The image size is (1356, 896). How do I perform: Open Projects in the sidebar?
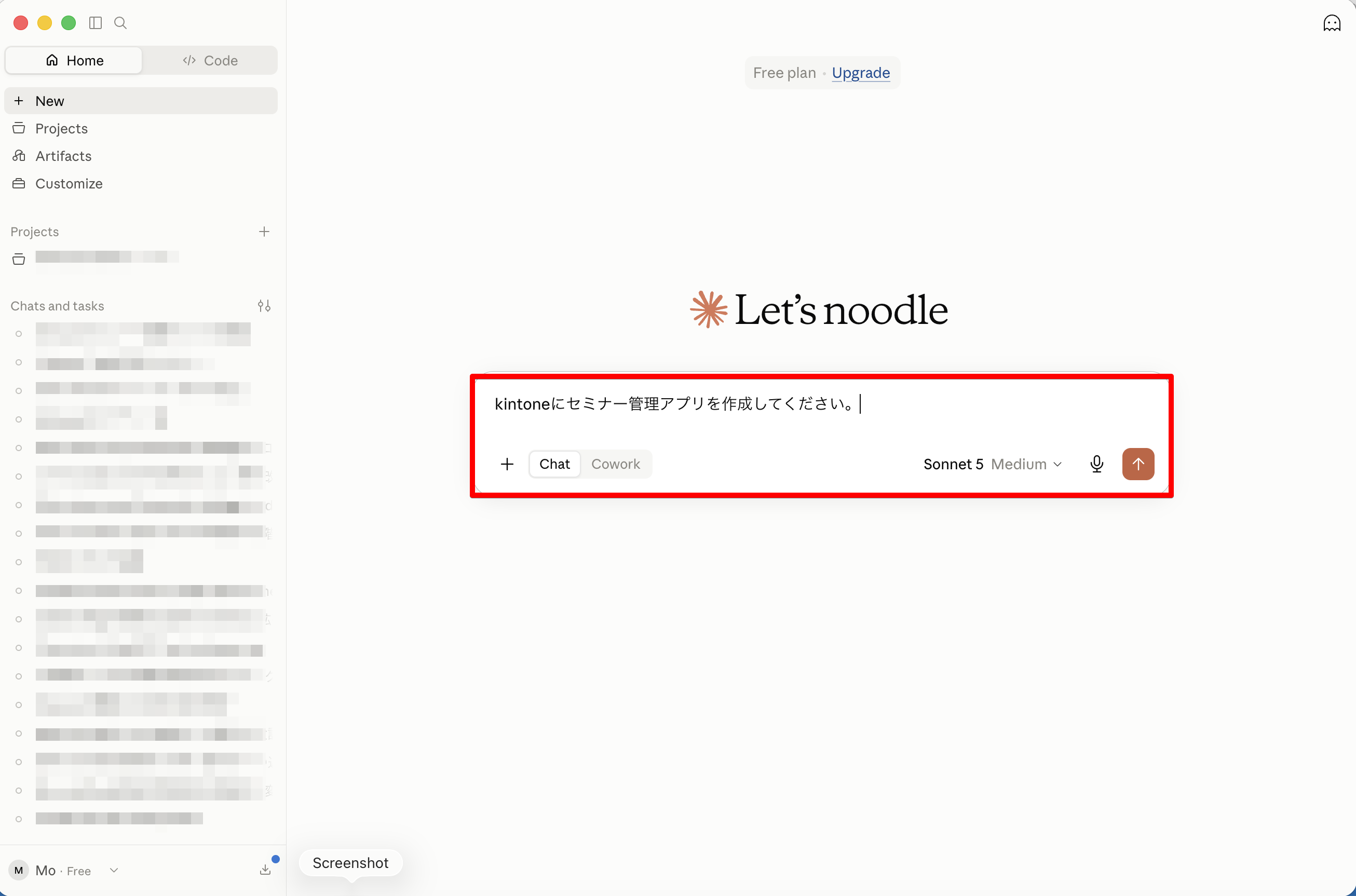click(x=141, y=129)
